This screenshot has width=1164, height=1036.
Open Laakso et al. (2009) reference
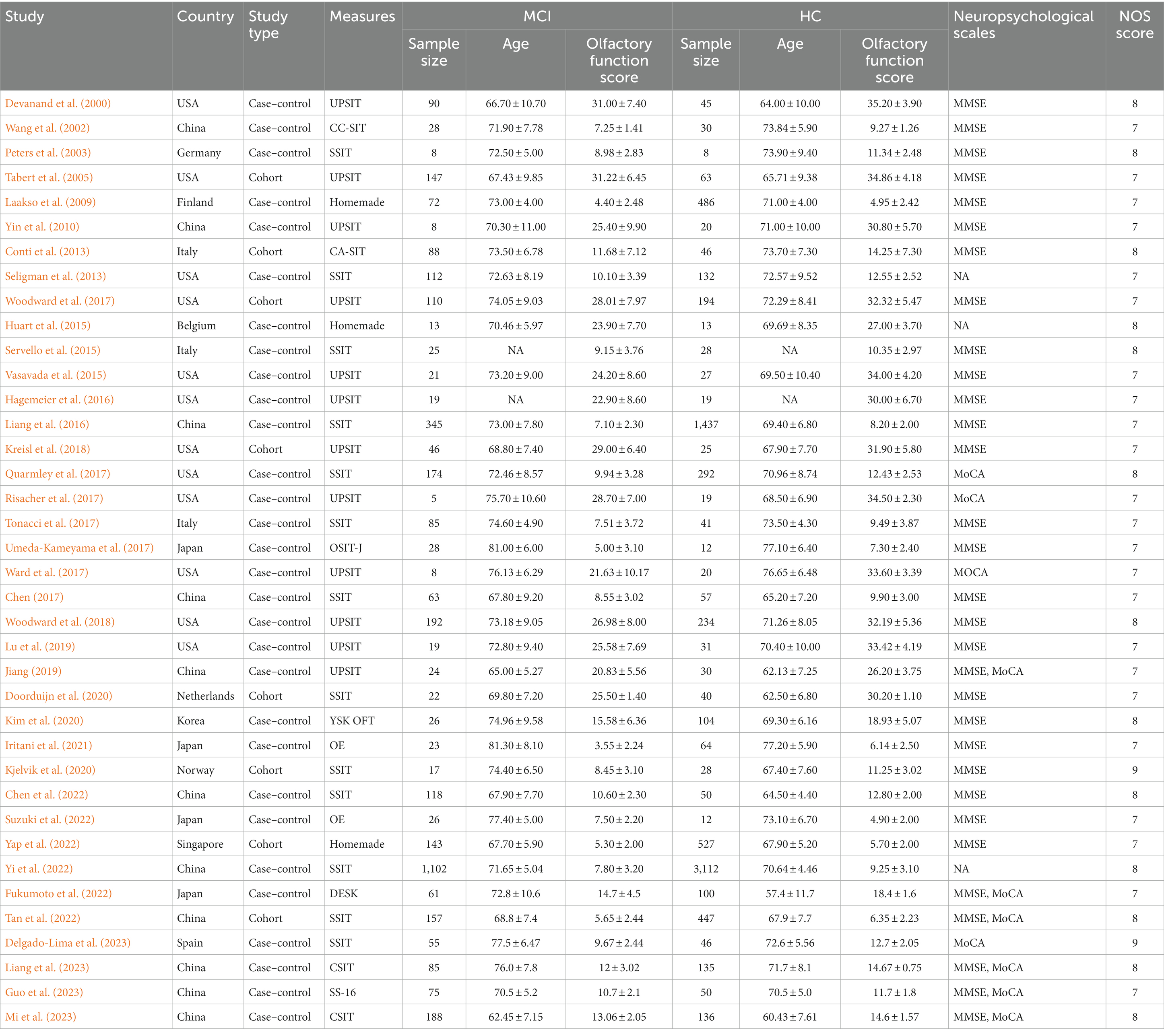(50, 202)
